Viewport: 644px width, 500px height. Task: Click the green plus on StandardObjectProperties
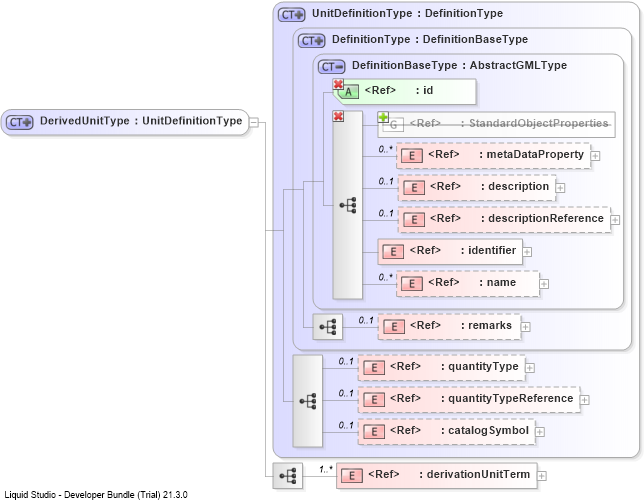click(x=383, y=117)
